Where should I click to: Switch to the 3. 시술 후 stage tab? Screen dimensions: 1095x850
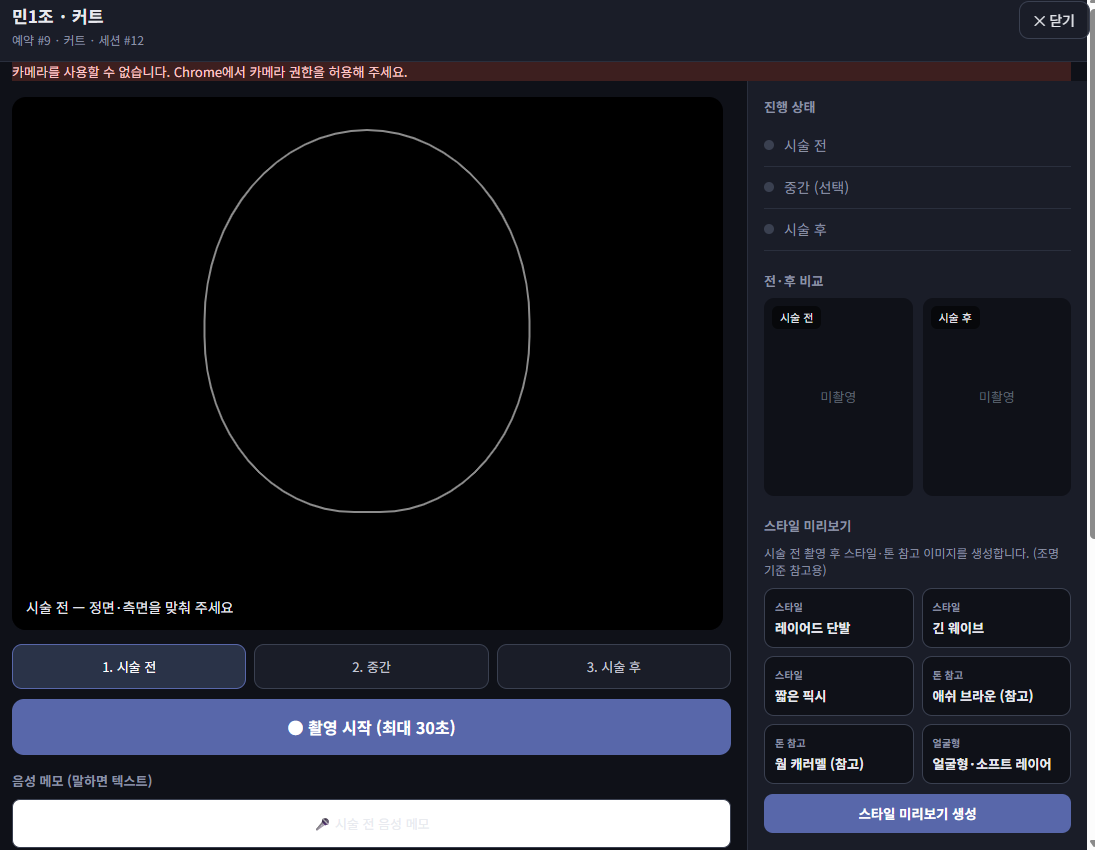pos(613,666)
